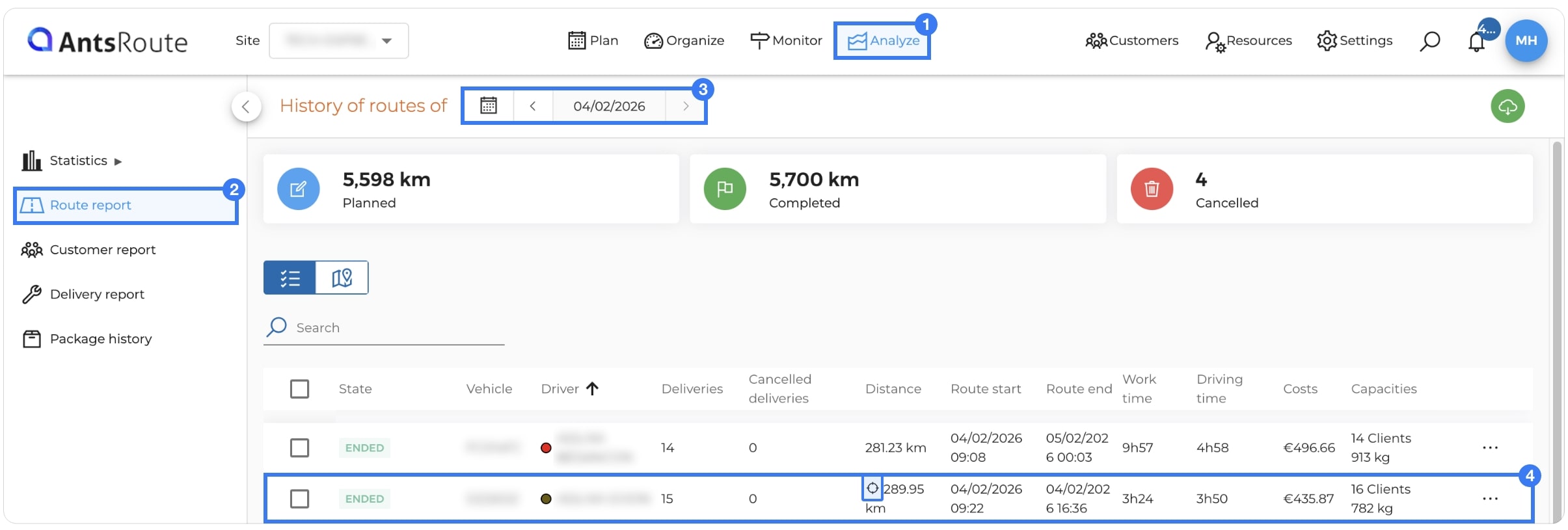This screenshot has height=530, width=1568.
Task: Sort by Cancelled deliveries column header
Action: (779, 389)
